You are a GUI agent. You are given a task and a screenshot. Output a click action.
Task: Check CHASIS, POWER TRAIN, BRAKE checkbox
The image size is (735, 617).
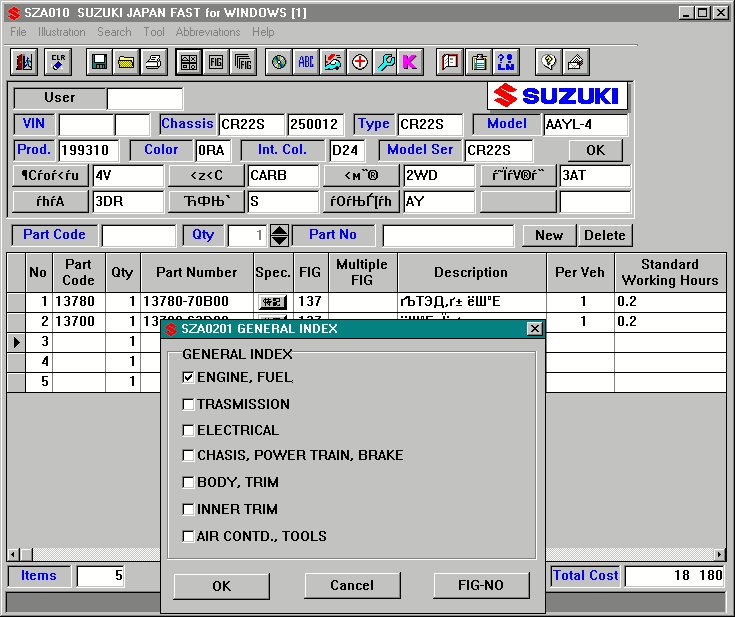(188, 455)
